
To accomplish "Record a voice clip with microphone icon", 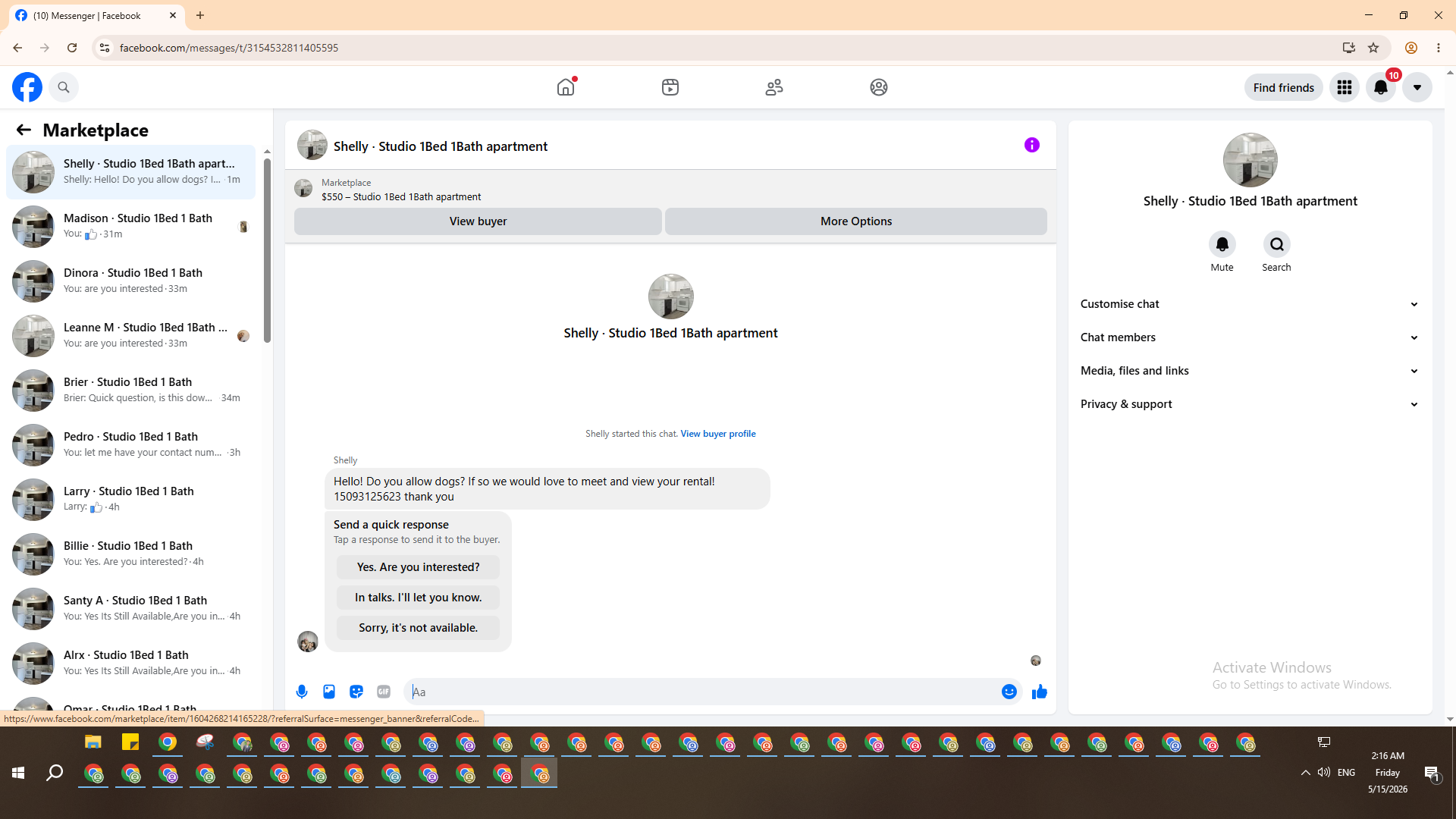I will (302, 692).
